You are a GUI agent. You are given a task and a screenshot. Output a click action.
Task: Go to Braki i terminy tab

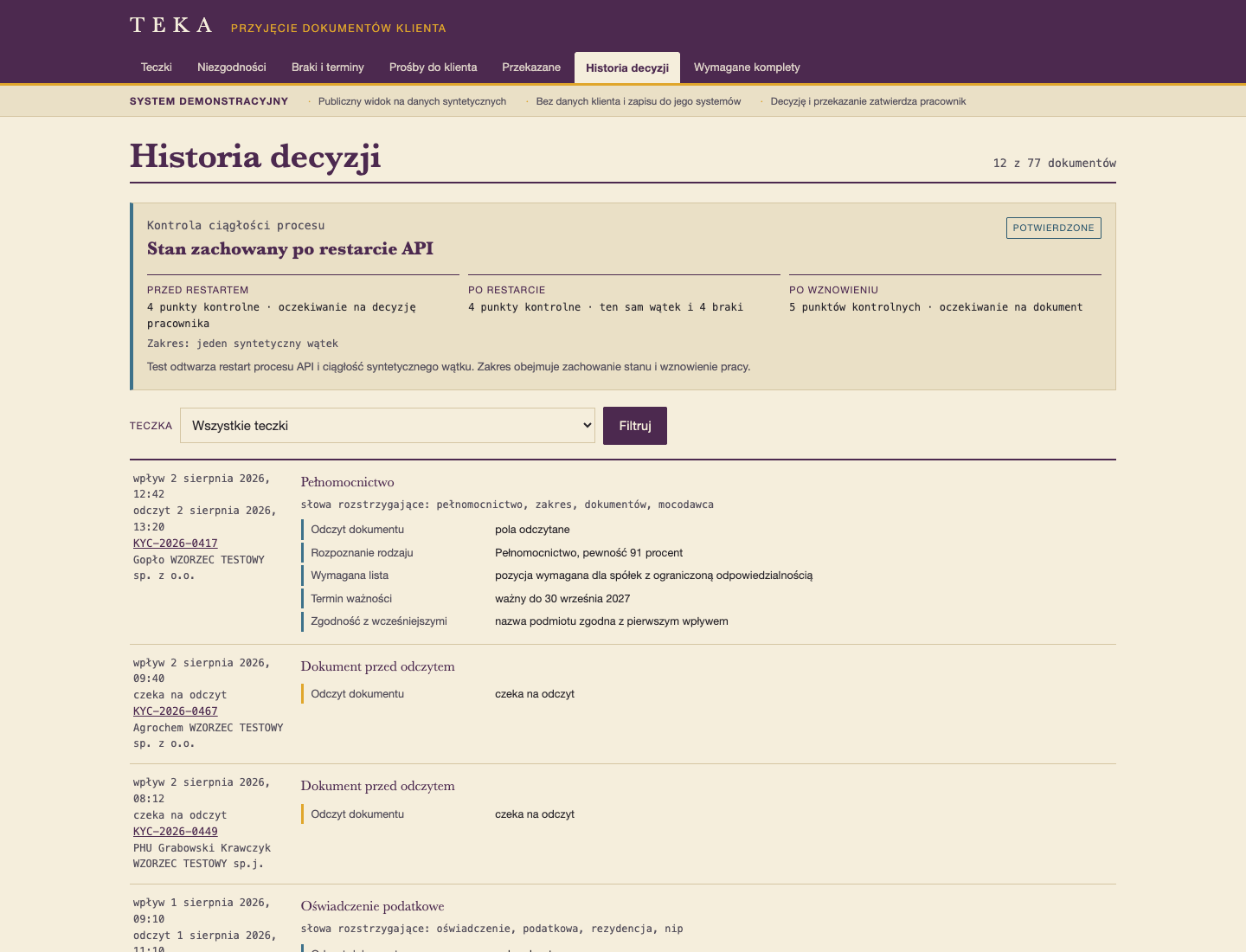328,68
